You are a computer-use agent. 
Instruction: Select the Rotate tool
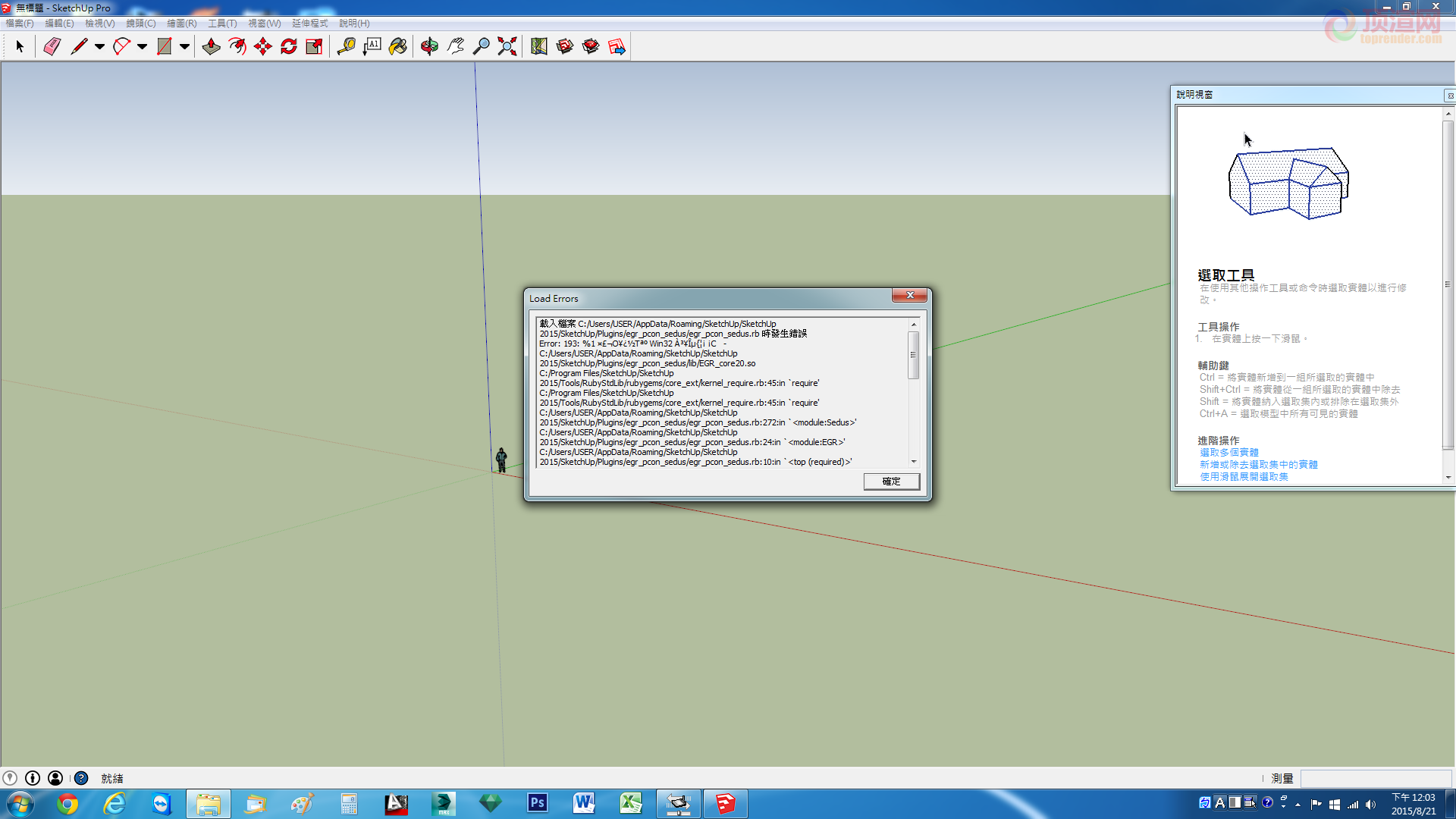tap(289, 47)
